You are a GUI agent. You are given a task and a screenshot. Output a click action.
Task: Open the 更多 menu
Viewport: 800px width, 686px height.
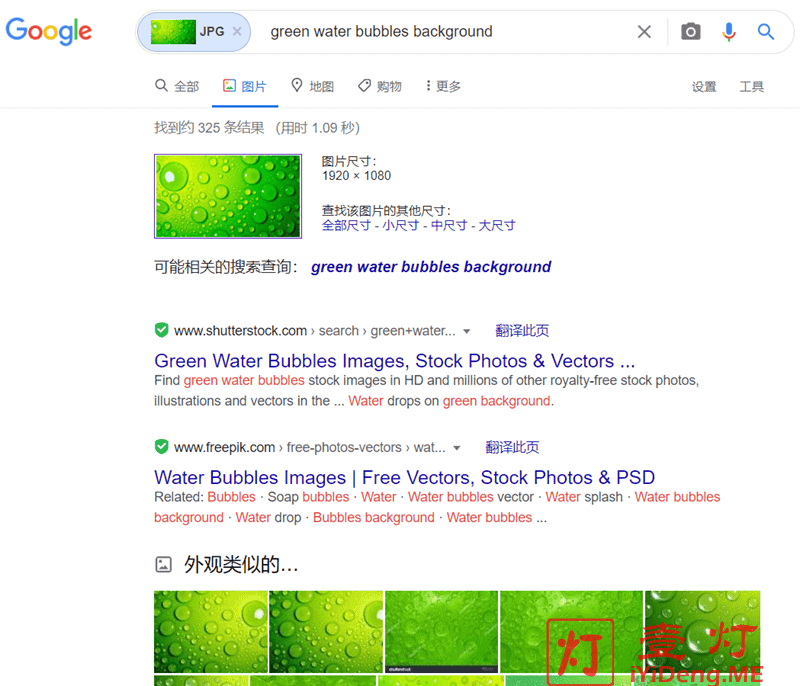coord(443,86)
